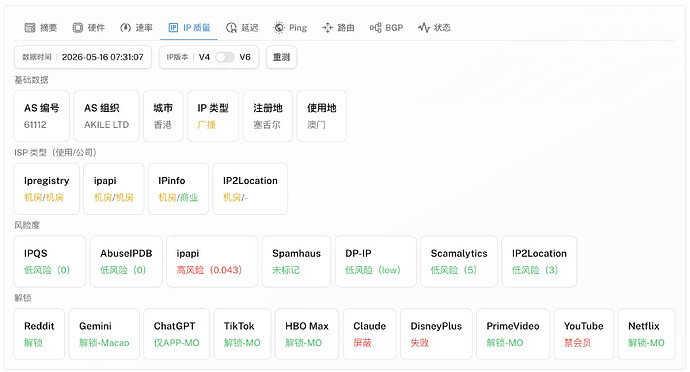Click the AS 组织 AKILE LTD card
This screenshot has height=372, width=690.
[x=106, y=116]
